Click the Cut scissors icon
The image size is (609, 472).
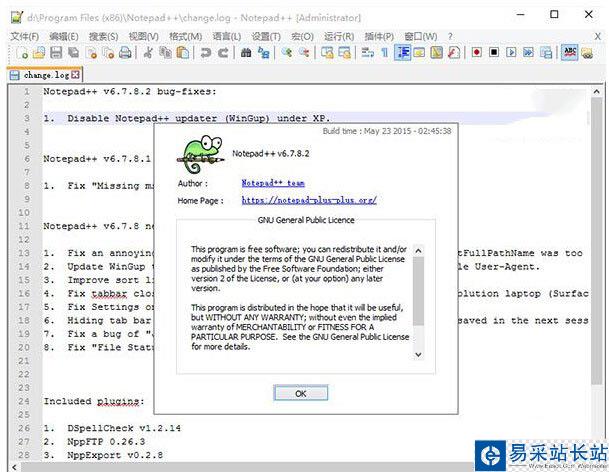coord(148,52)
